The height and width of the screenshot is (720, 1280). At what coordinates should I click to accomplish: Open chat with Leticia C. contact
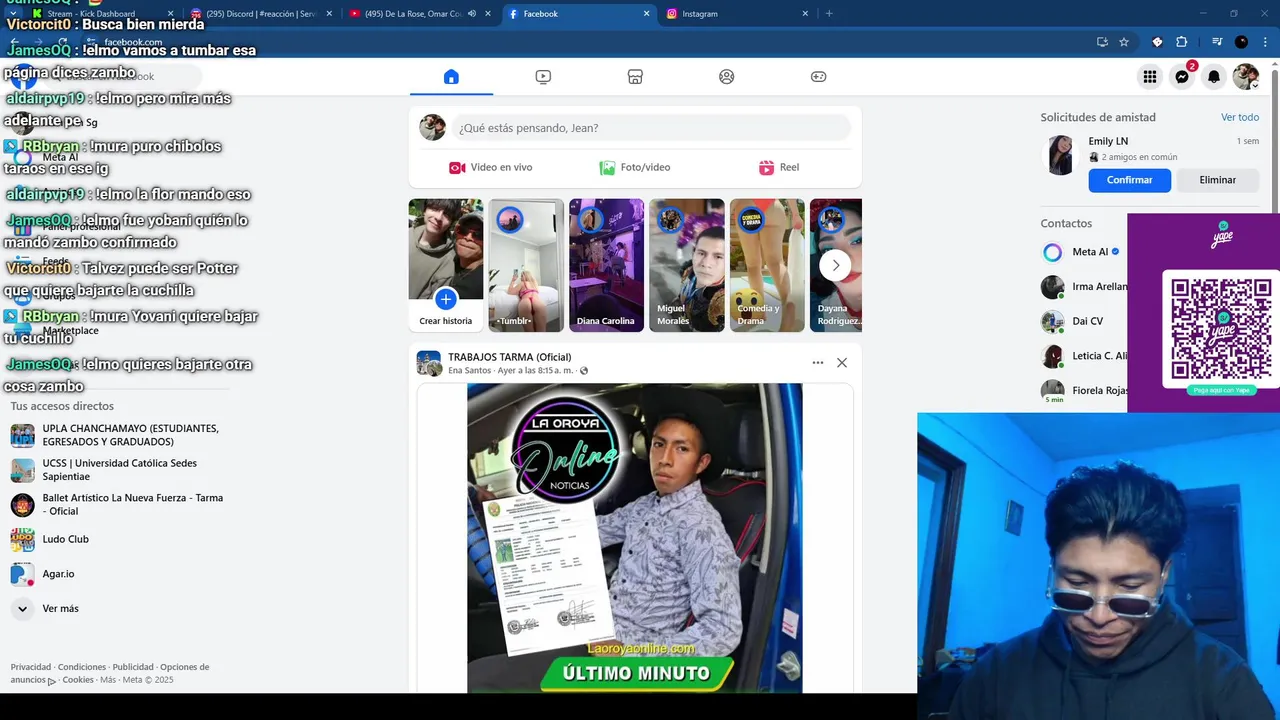pos(1084,356)
